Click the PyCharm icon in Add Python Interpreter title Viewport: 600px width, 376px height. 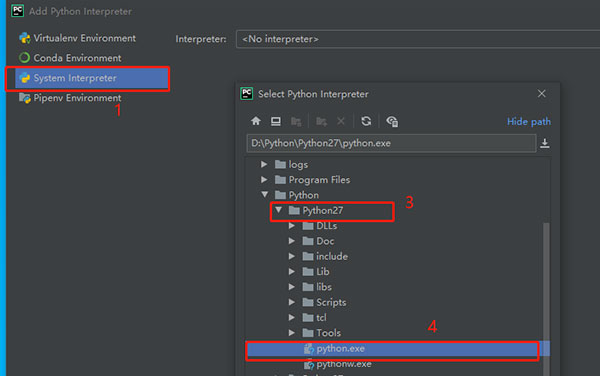coord(18,11)
